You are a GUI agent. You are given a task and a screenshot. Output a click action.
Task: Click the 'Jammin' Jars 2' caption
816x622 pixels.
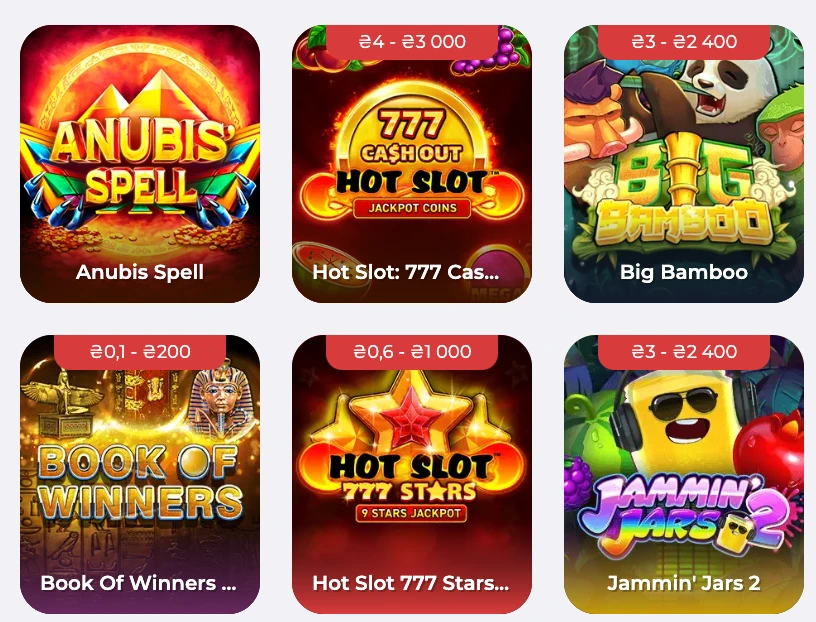pyautogui.click(x=684, y=583)
